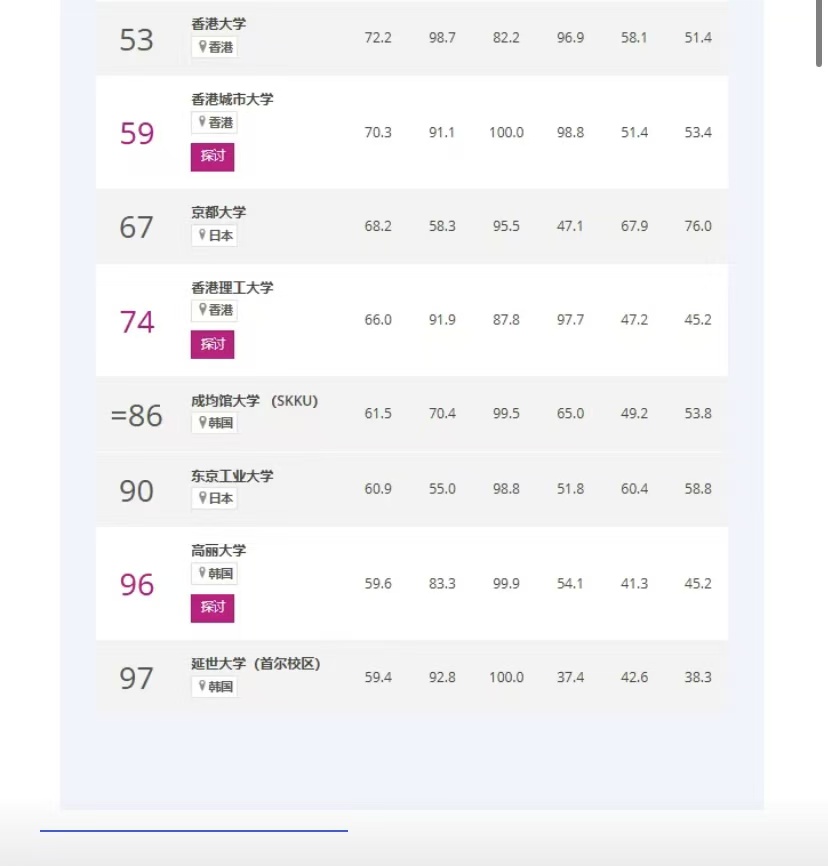Viewport: 828px width, 866px height.
Task: Select rank number 74 for 香港理工大学
Action: point(137,321)
